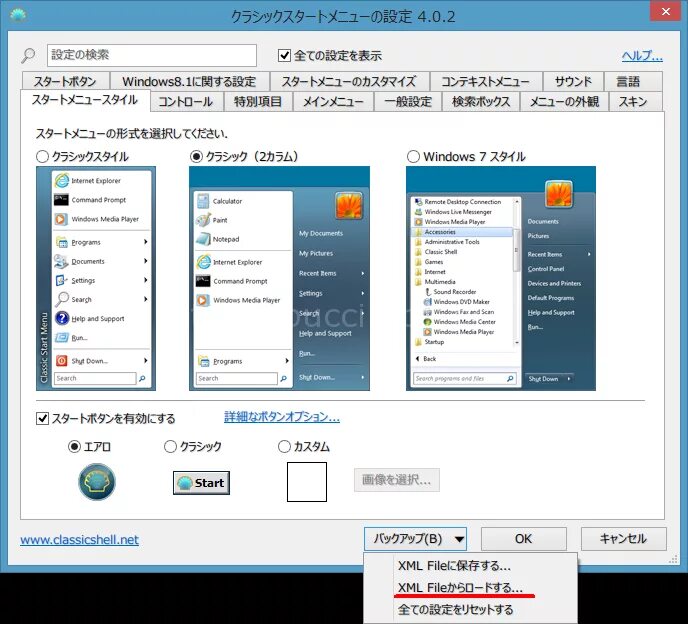This screenshot has height=624, width=688.
Task: Click the classic style menu preview image
Action: click(x=96, y=278)
